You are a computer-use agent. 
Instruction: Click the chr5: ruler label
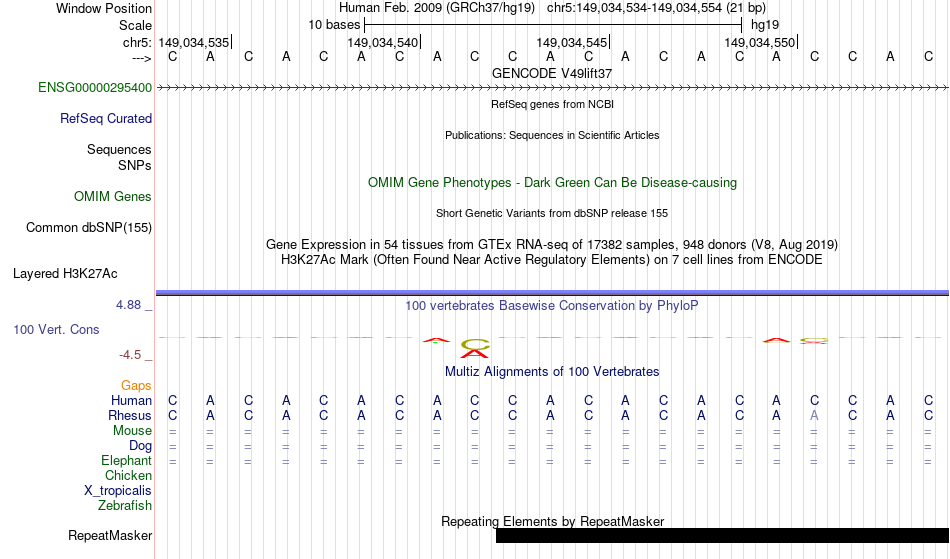point(138,42)
